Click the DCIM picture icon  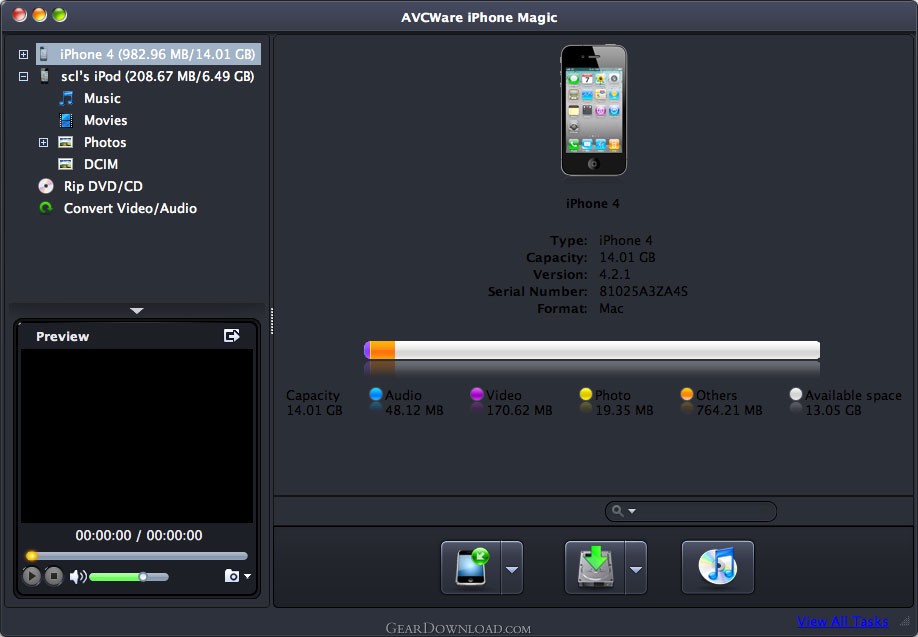66,165
